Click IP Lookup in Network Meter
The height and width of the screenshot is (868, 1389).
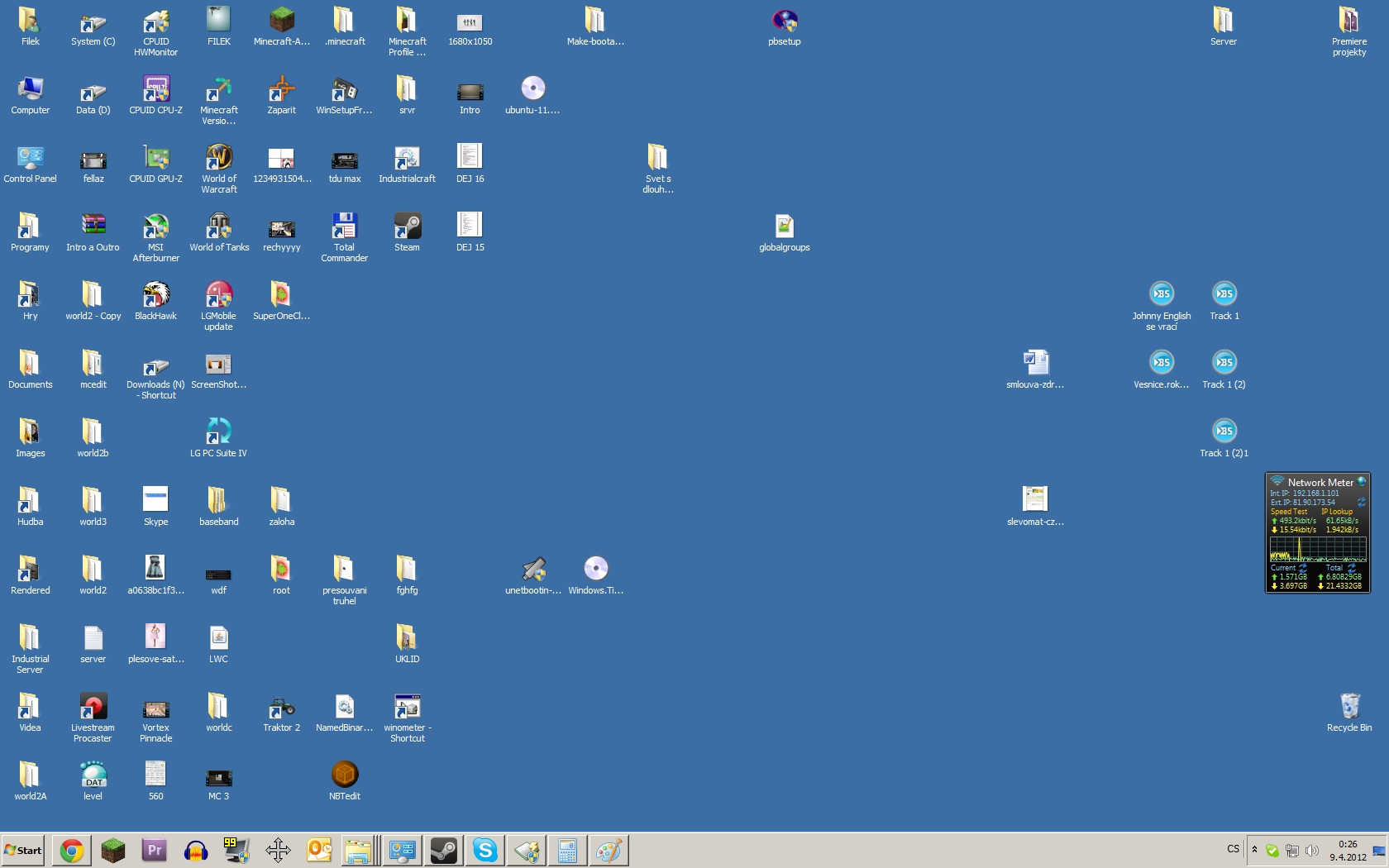[1337, 512]
